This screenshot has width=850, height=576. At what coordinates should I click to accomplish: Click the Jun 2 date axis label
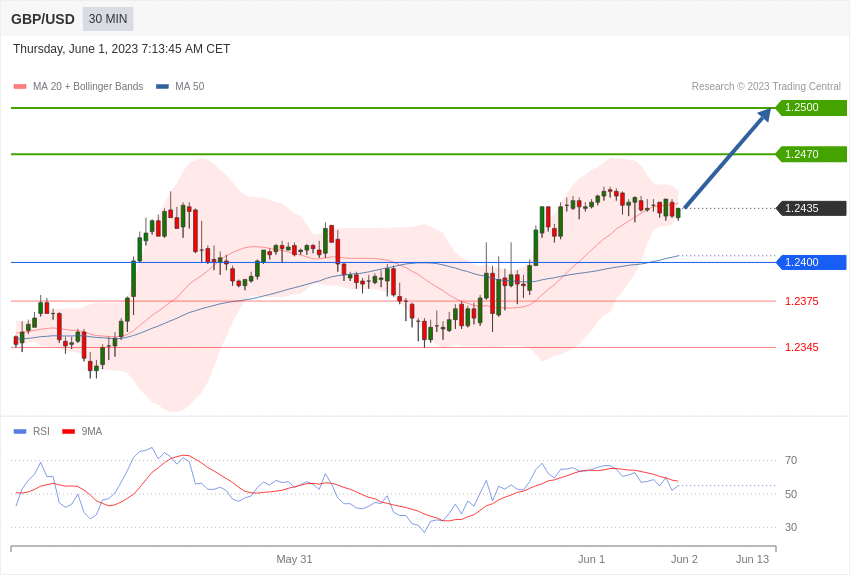(x=684, y=560)
